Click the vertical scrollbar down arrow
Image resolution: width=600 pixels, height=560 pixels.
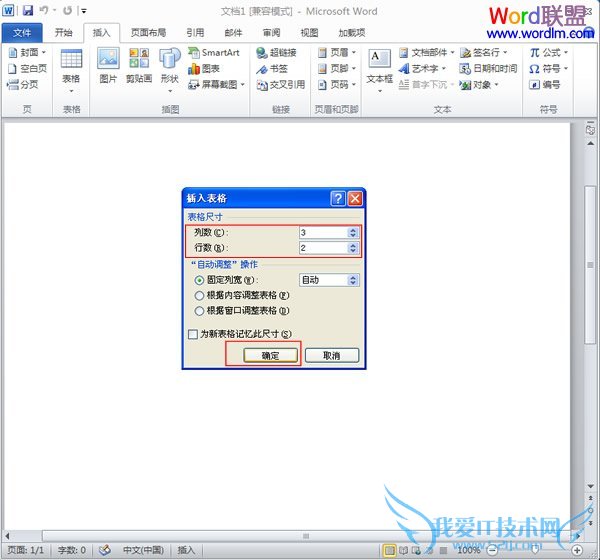[x=590, y=486]
